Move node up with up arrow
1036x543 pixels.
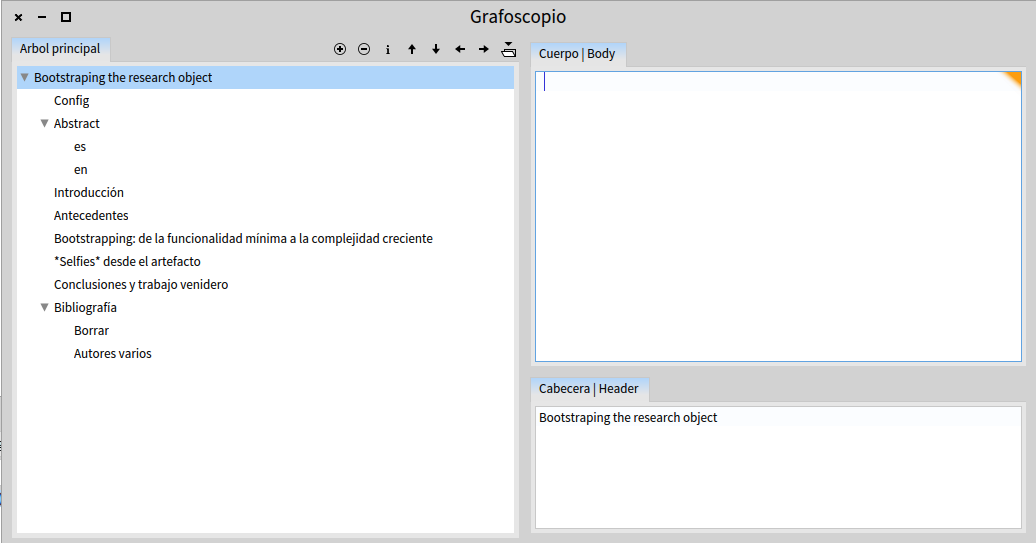pos(412,49)
